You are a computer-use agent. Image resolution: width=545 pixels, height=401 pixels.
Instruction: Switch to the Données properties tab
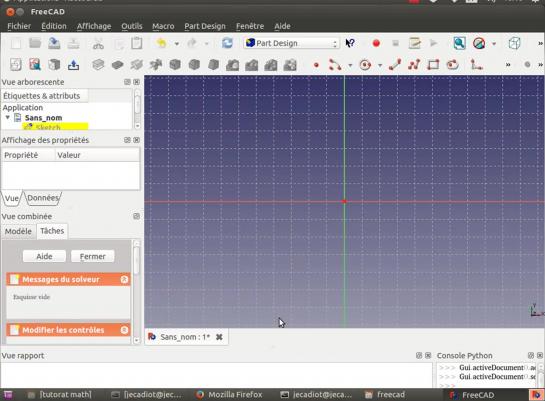43,198
